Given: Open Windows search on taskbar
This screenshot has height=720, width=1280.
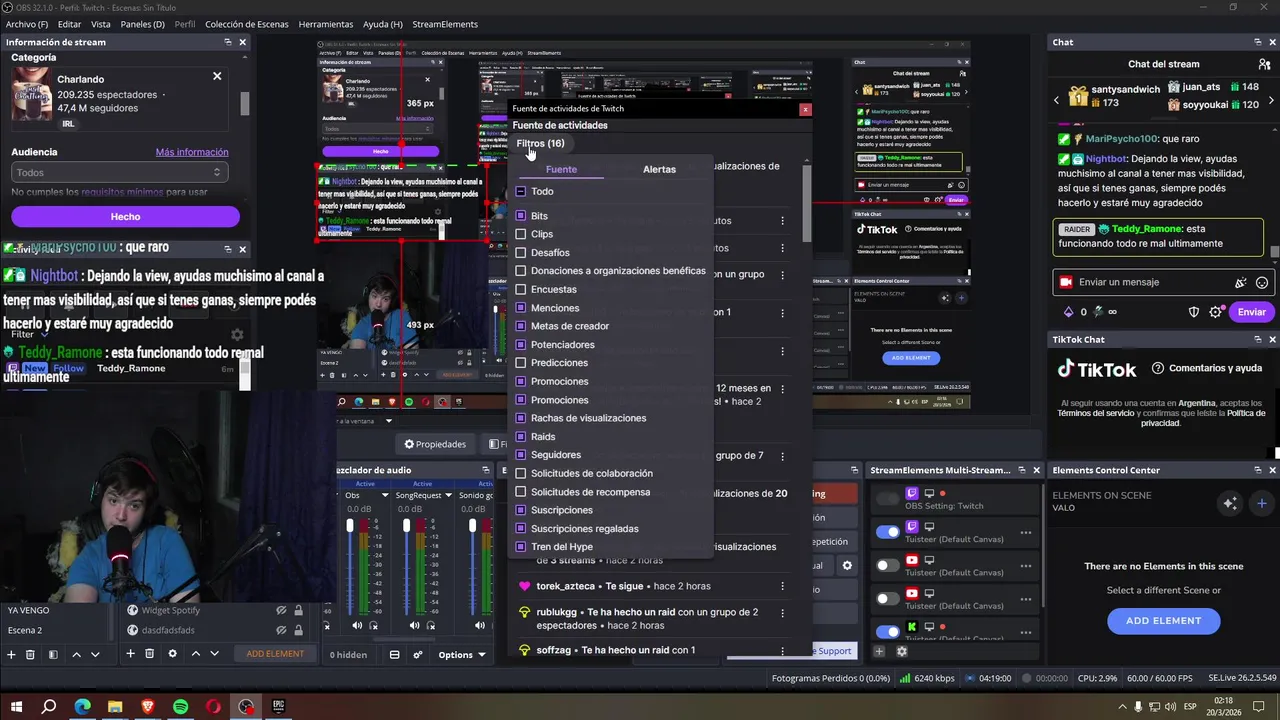Looking at the screenshot, I should click(48, 707).
